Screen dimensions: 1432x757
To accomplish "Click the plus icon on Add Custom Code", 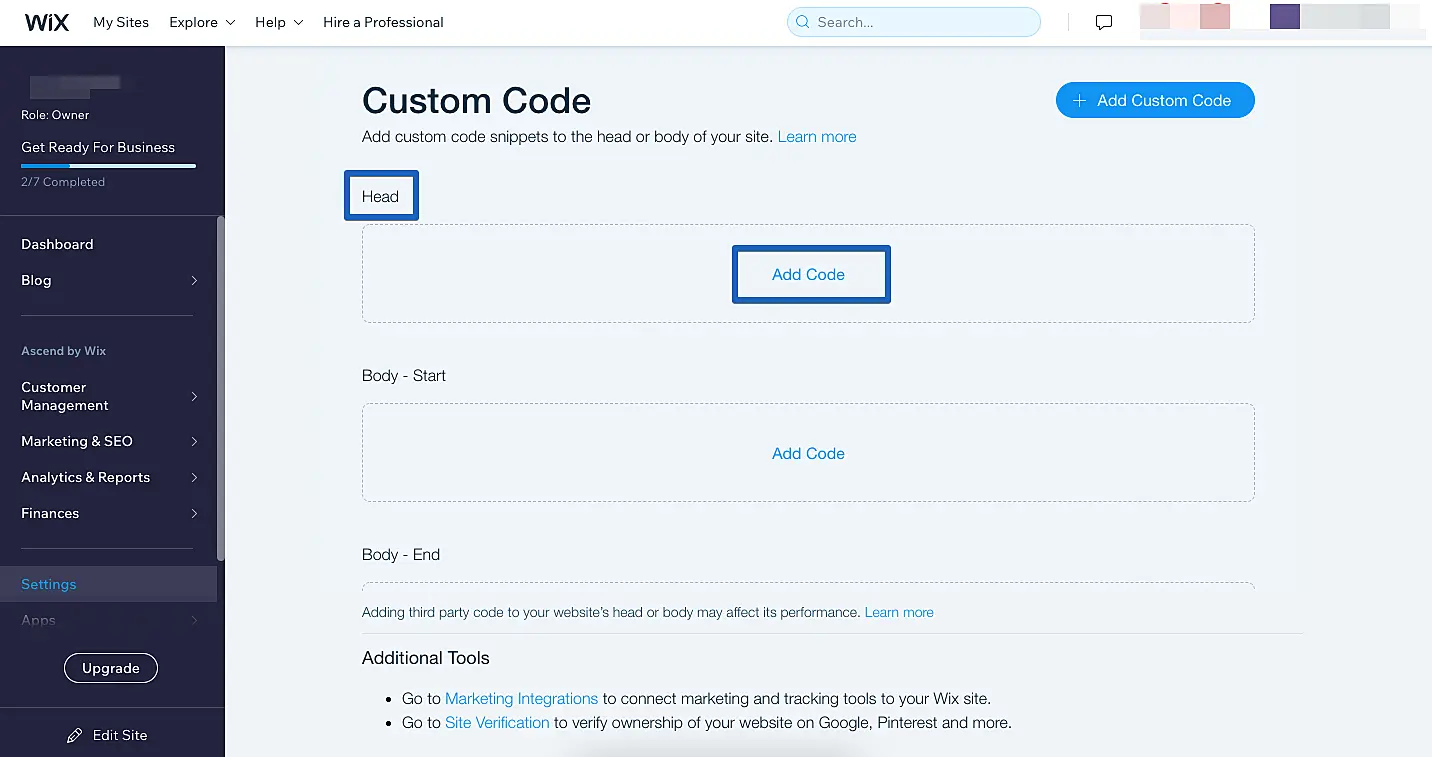I will 1079,100.
